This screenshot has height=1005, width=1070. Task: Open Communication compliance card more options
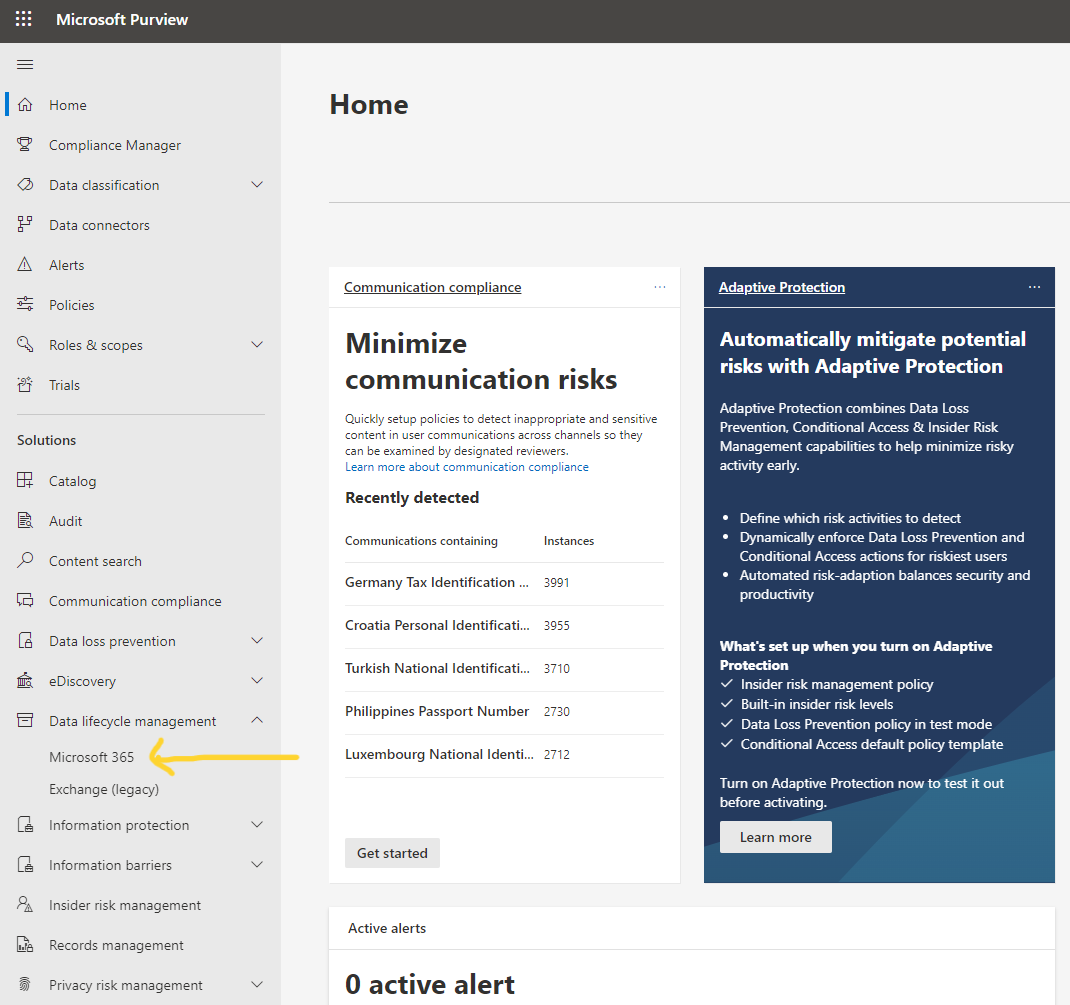pos(659,287)
